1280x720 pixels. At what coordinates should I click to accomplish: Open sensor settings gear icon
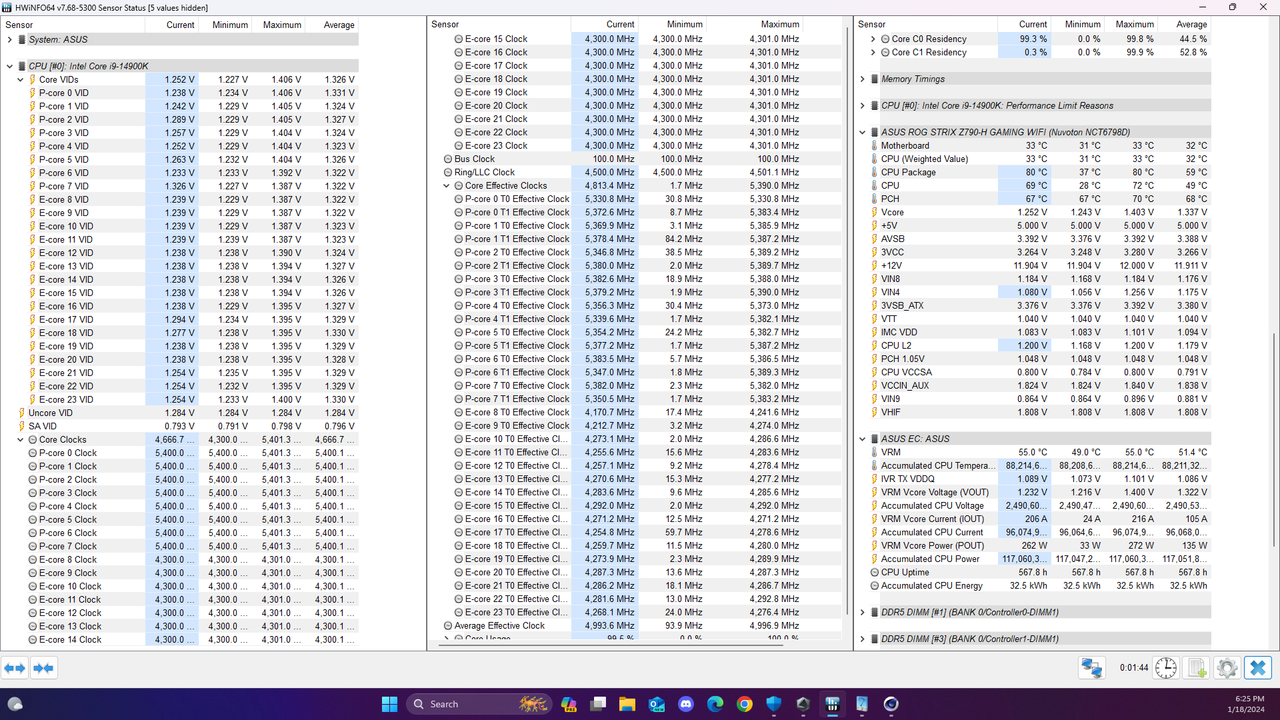click(1227, 668)
